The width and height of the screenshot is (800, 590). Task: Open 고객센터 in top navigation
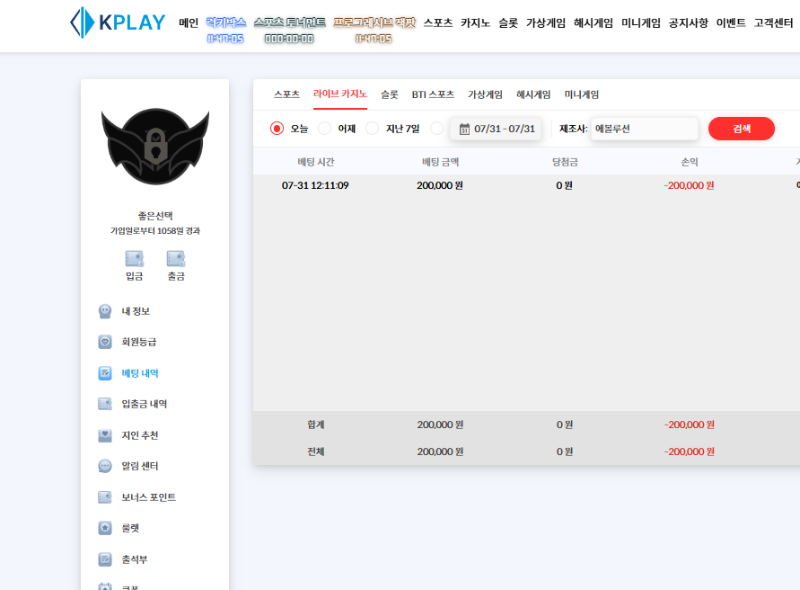pos(773,23)
